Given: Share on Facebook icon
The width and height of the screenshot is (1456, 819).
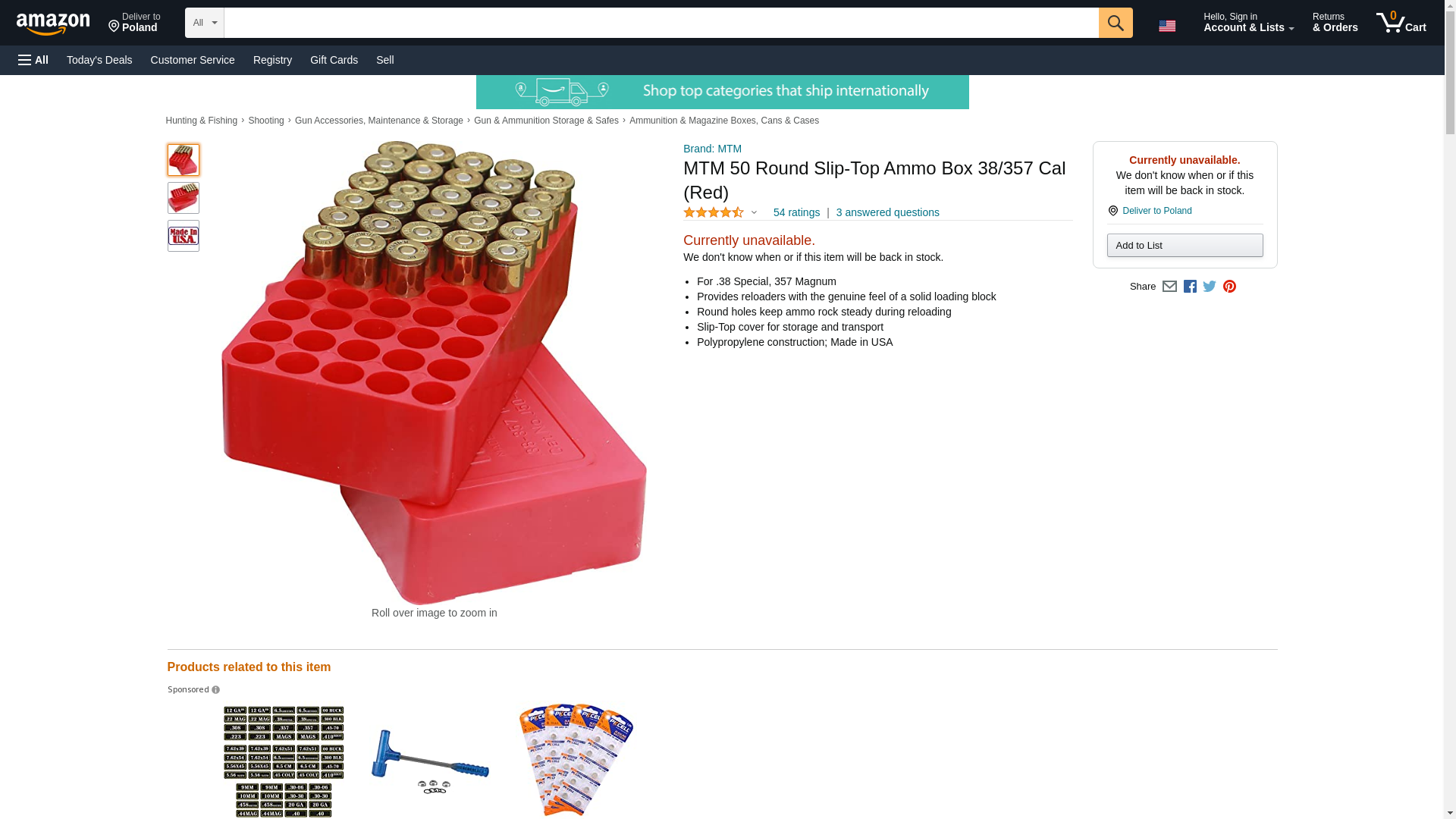Looking at the screenshot, I should tap(1190, 287).
